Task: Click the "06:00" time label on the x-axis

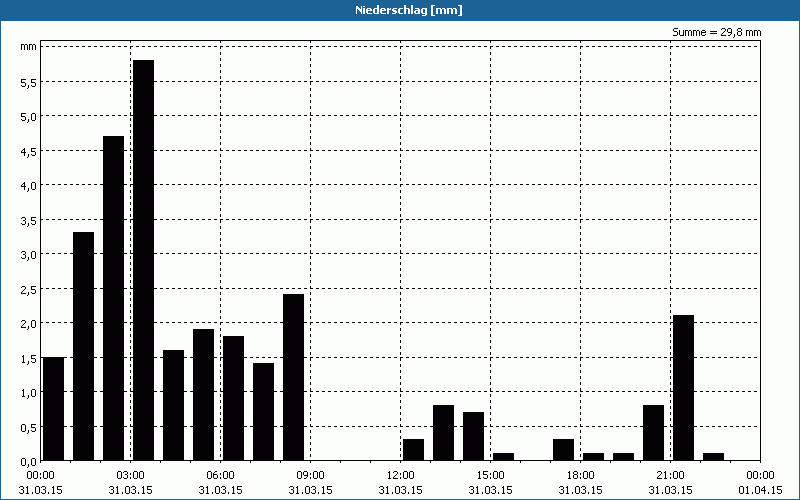Action: [220, 476]
